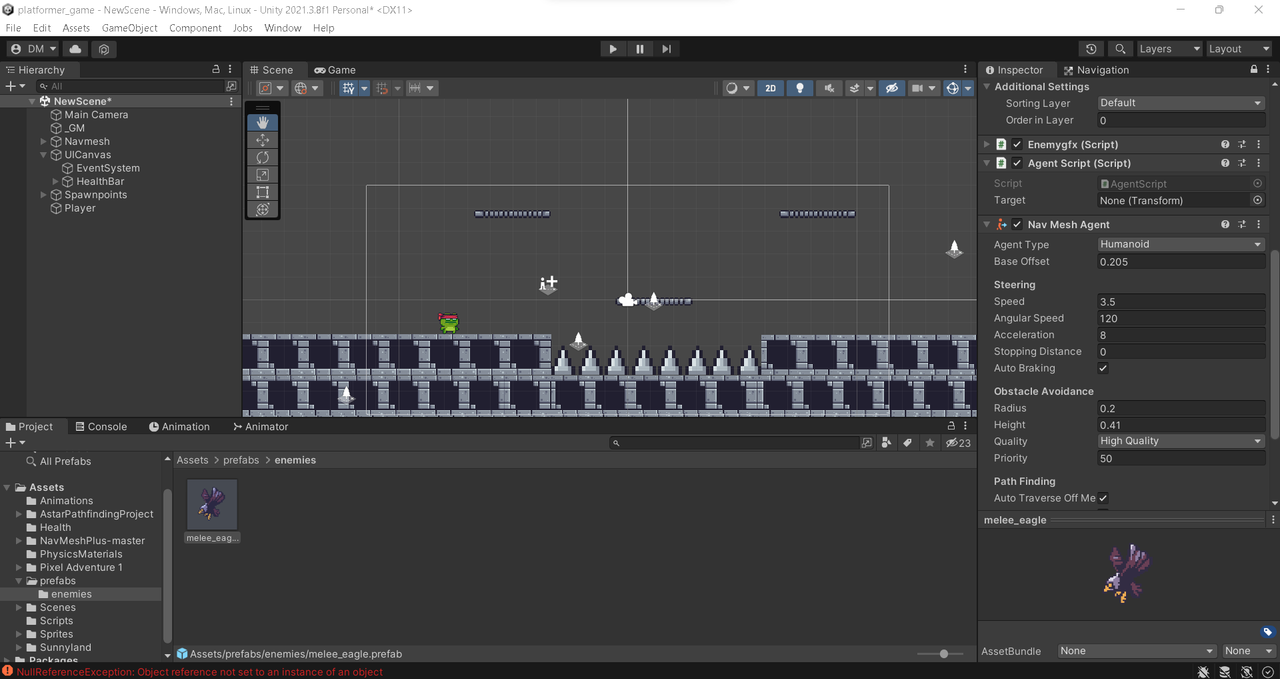Open Undo History
Image resolution: width=1280 pixels, height=679 pixels.
(1091, 49)
